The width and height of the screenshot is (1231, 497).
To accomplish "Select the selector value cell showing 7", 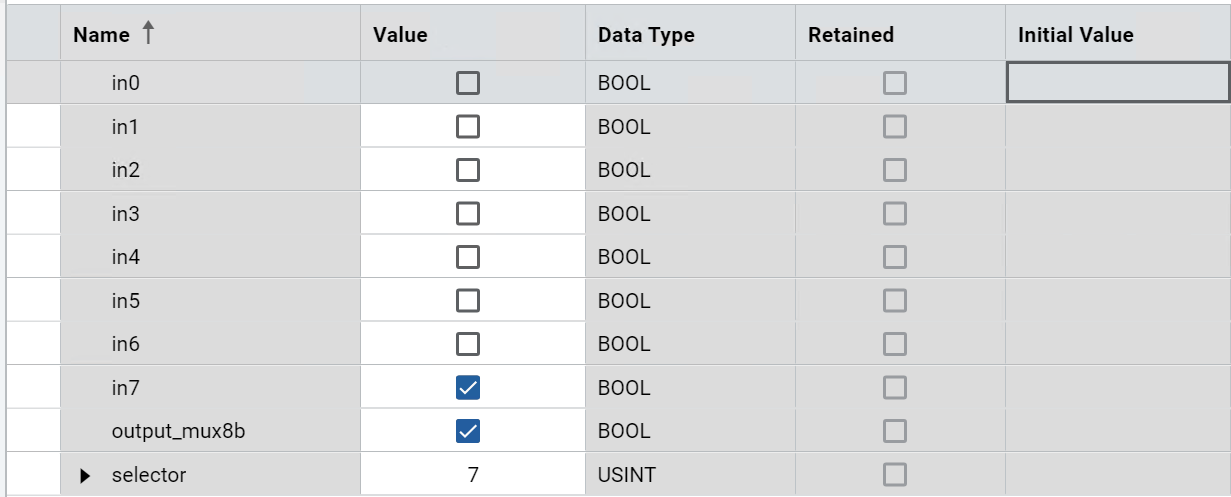I will [x=473, y=474].
